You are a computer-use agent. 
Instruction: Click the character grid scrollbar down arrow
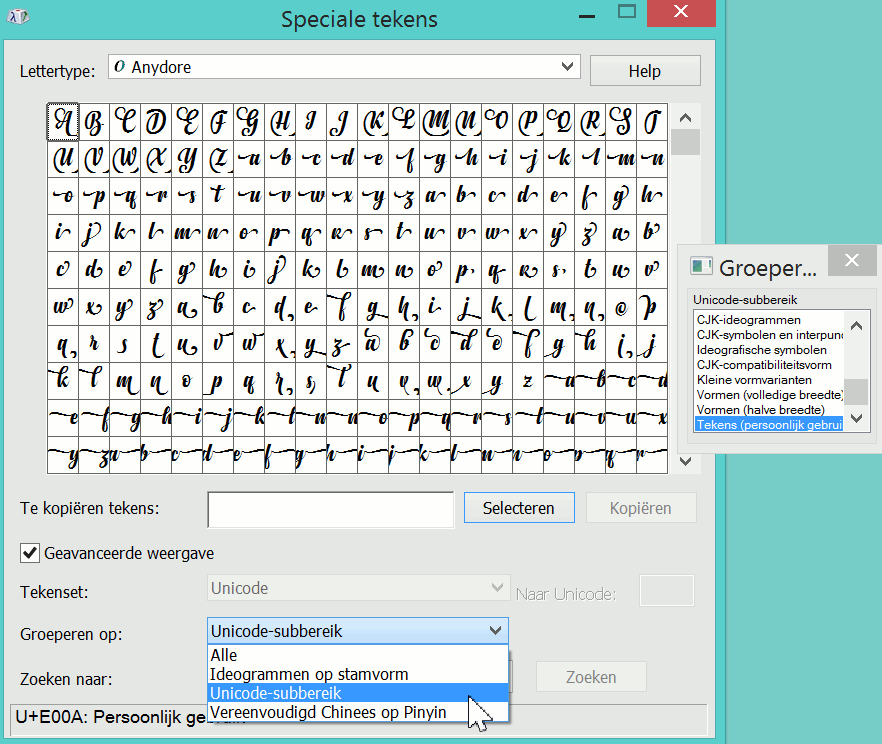point(685,462)
